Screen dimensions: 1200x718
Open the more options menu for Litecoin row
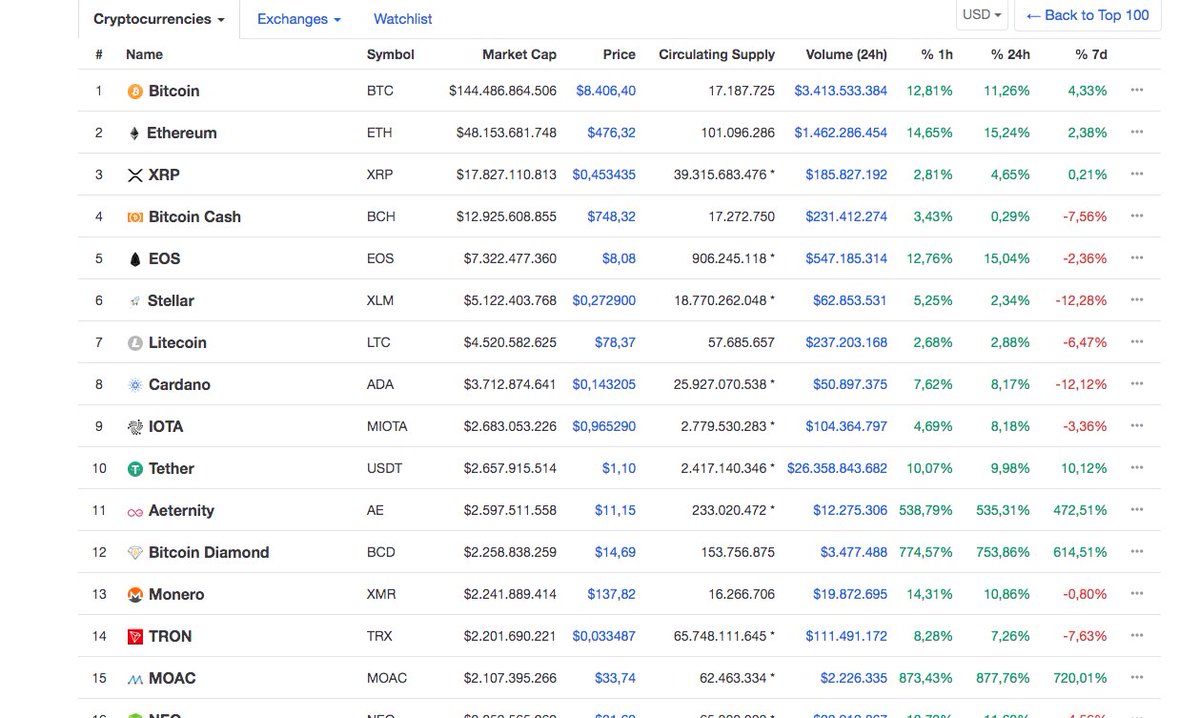click(1137, 342)
